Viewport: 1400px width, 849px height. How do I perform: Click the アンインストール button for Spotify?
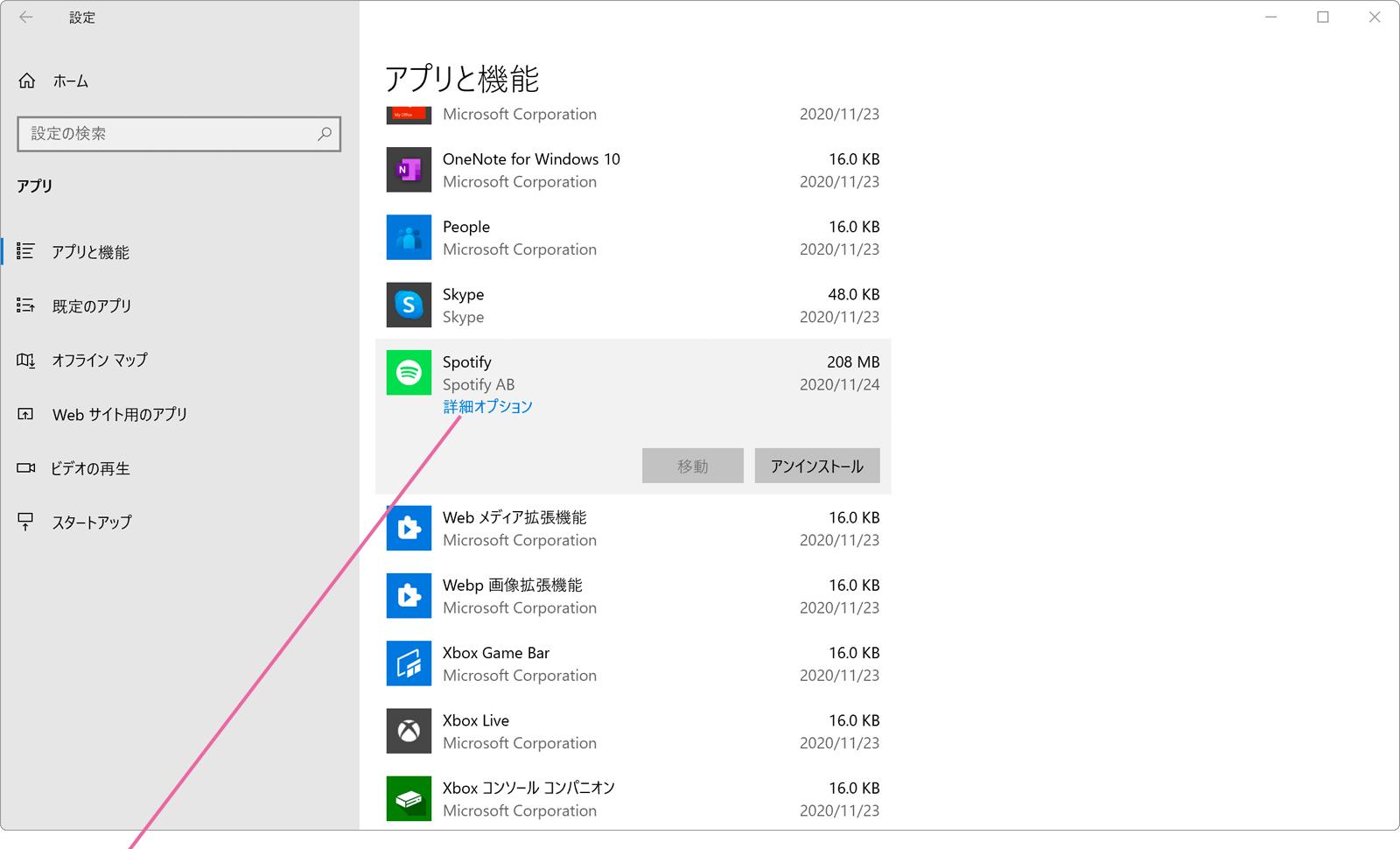817,466
